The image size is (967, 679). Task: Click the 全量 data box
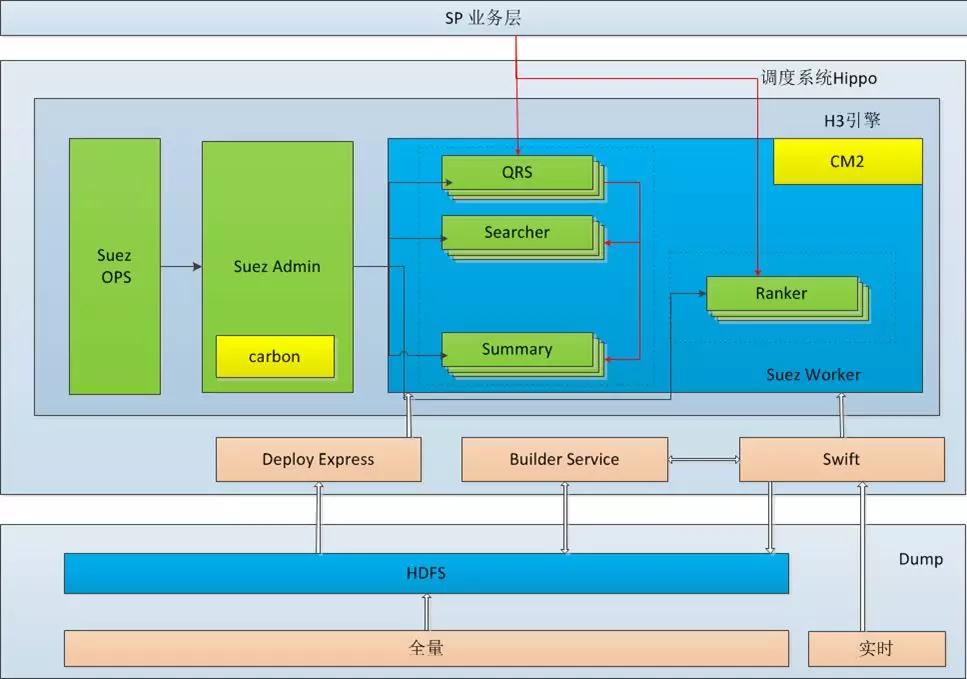pyautogui.click(x=426, y=648)
